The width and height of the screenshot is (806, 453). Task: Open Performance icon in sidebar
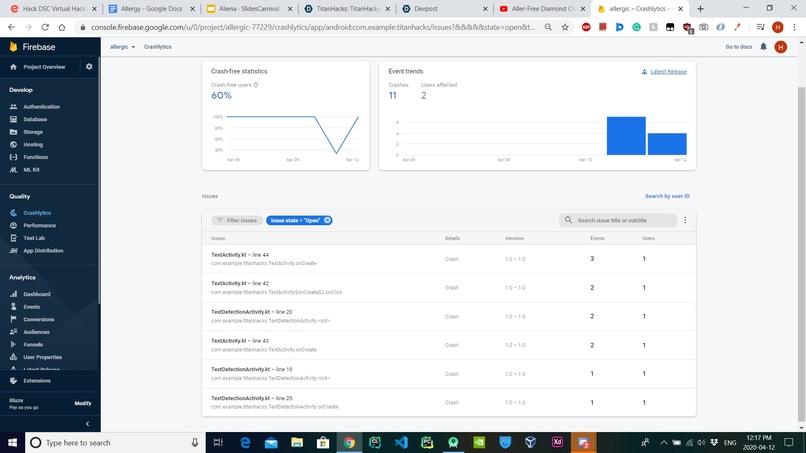[13, 225]
